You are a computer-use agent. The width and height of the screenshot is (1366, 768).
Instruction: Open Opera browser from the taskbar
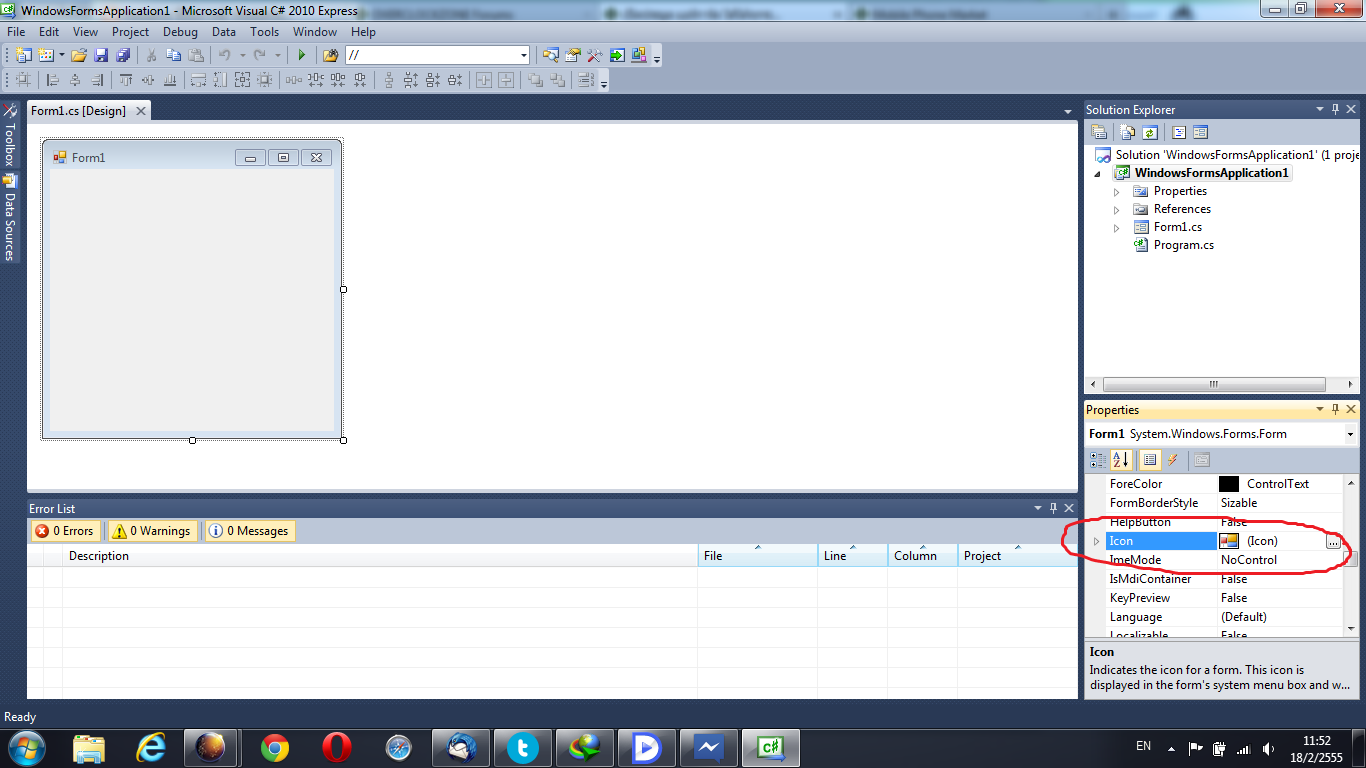[x=337, y=747]
